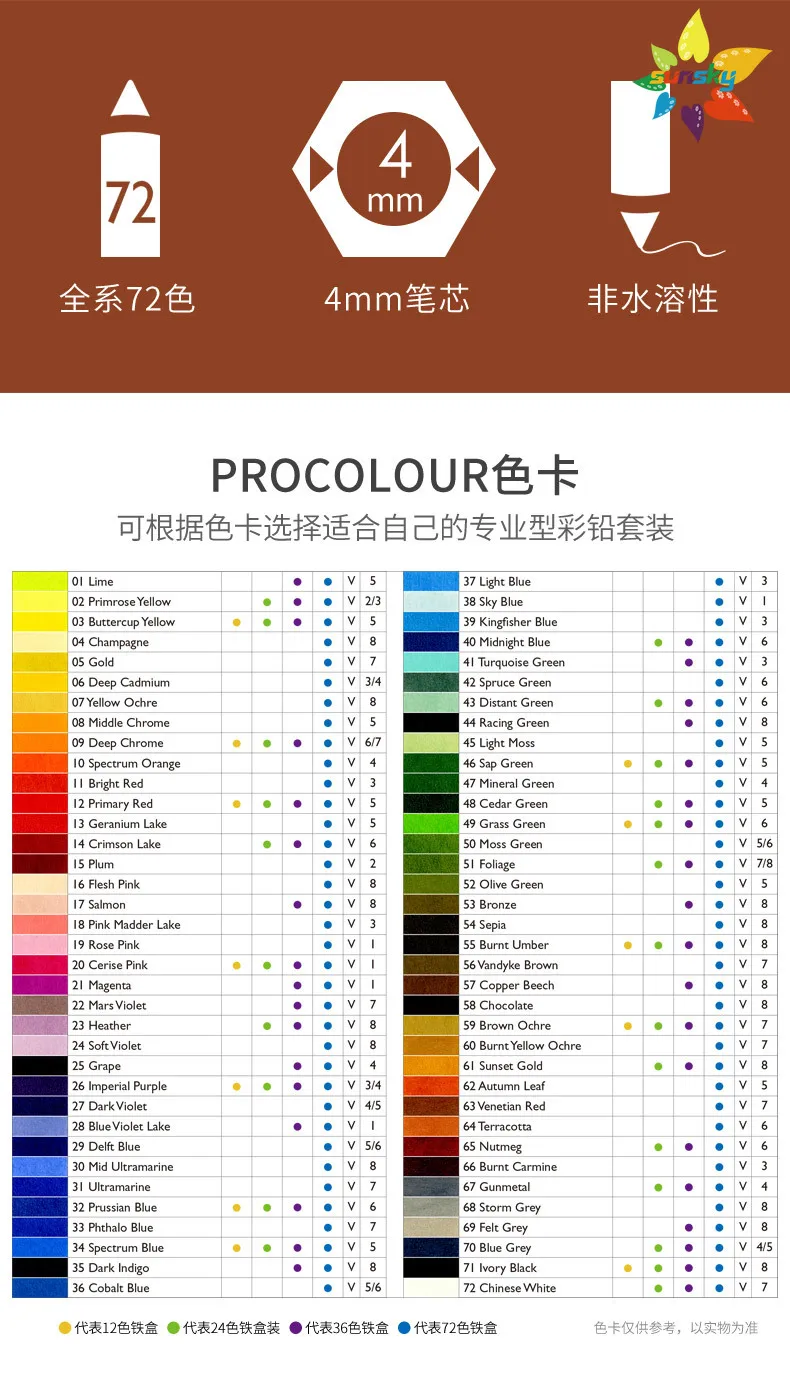Screen dimensions: 790x1376
Task: Click the '62 Autumn Leaf' label
Action: (504, 1086)
